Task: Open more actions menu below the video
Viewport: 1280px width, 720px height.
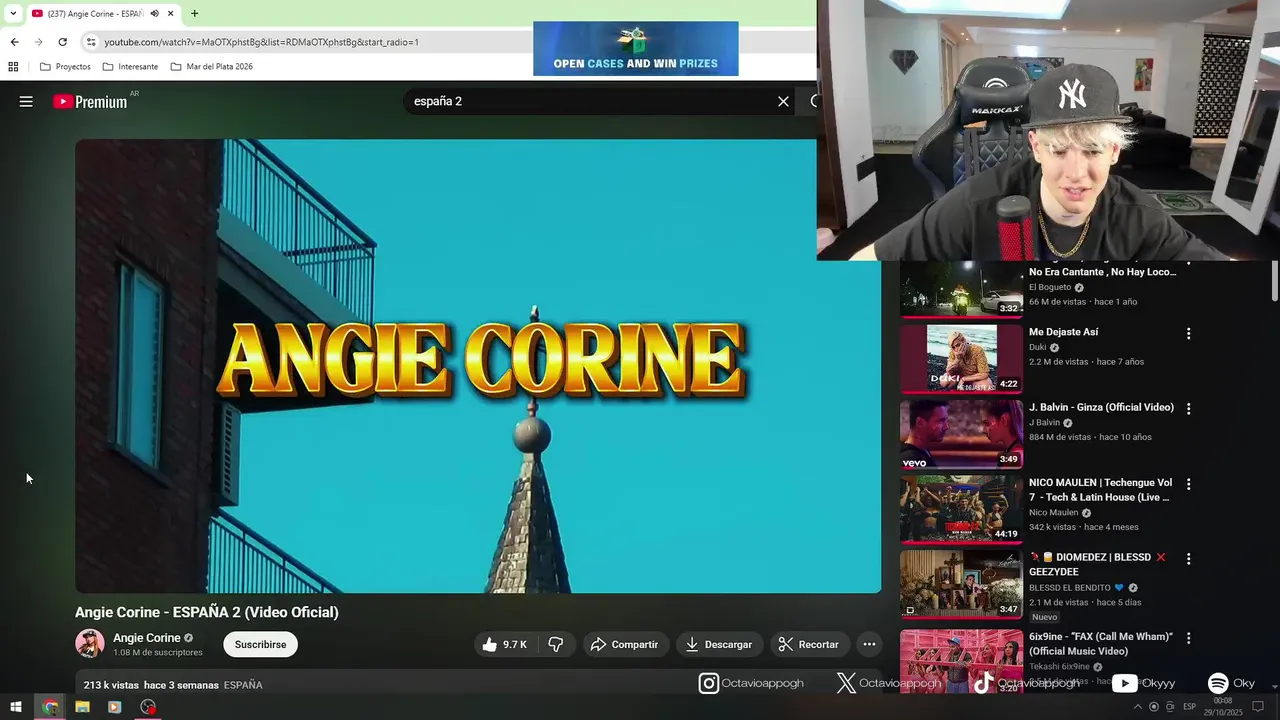Action: click(x=869, y=645)
